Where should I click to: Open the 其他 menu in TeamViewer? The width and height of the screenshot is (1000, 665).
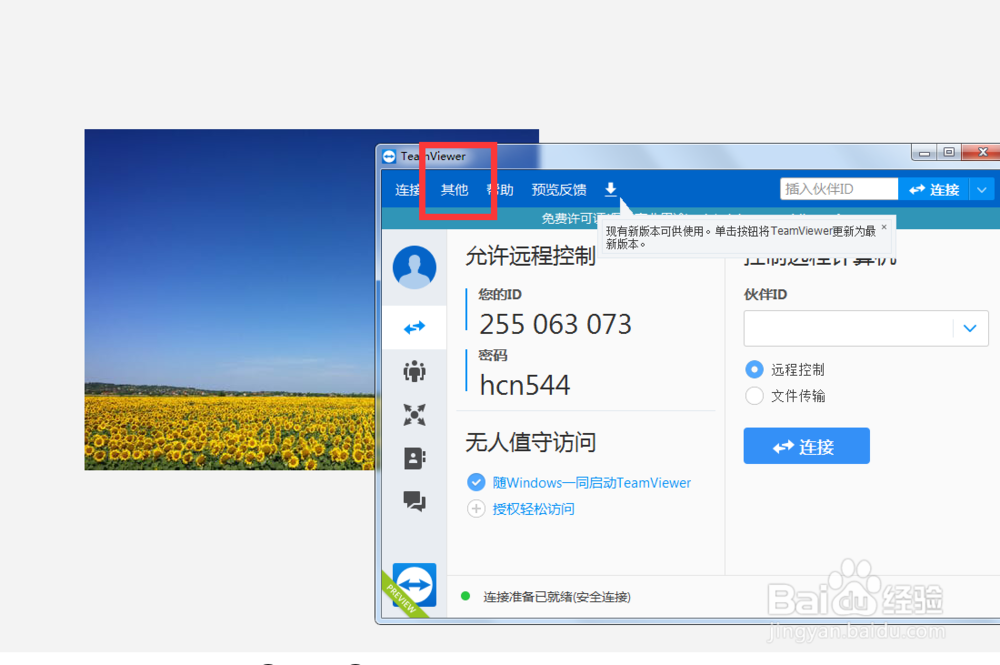(x=454, y=190)
